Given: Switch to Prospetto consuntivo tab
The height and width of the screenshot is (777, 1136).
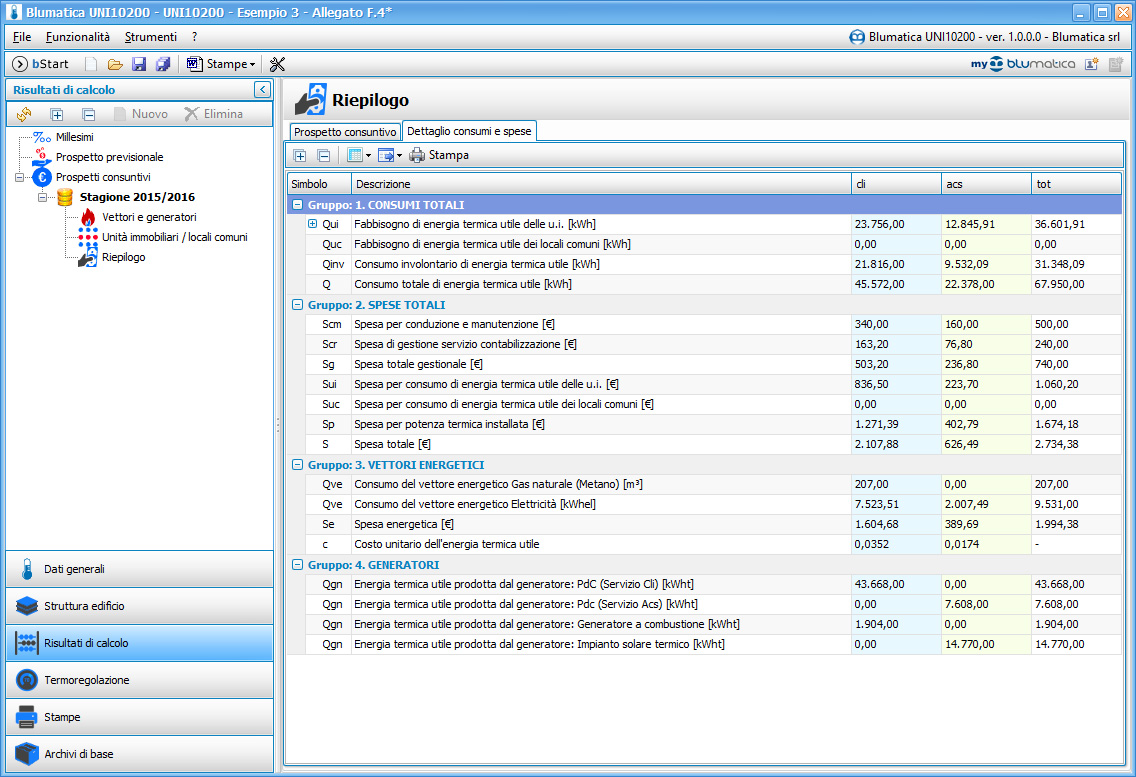Looking at the screenshot, I should click(x=345, y=132).
